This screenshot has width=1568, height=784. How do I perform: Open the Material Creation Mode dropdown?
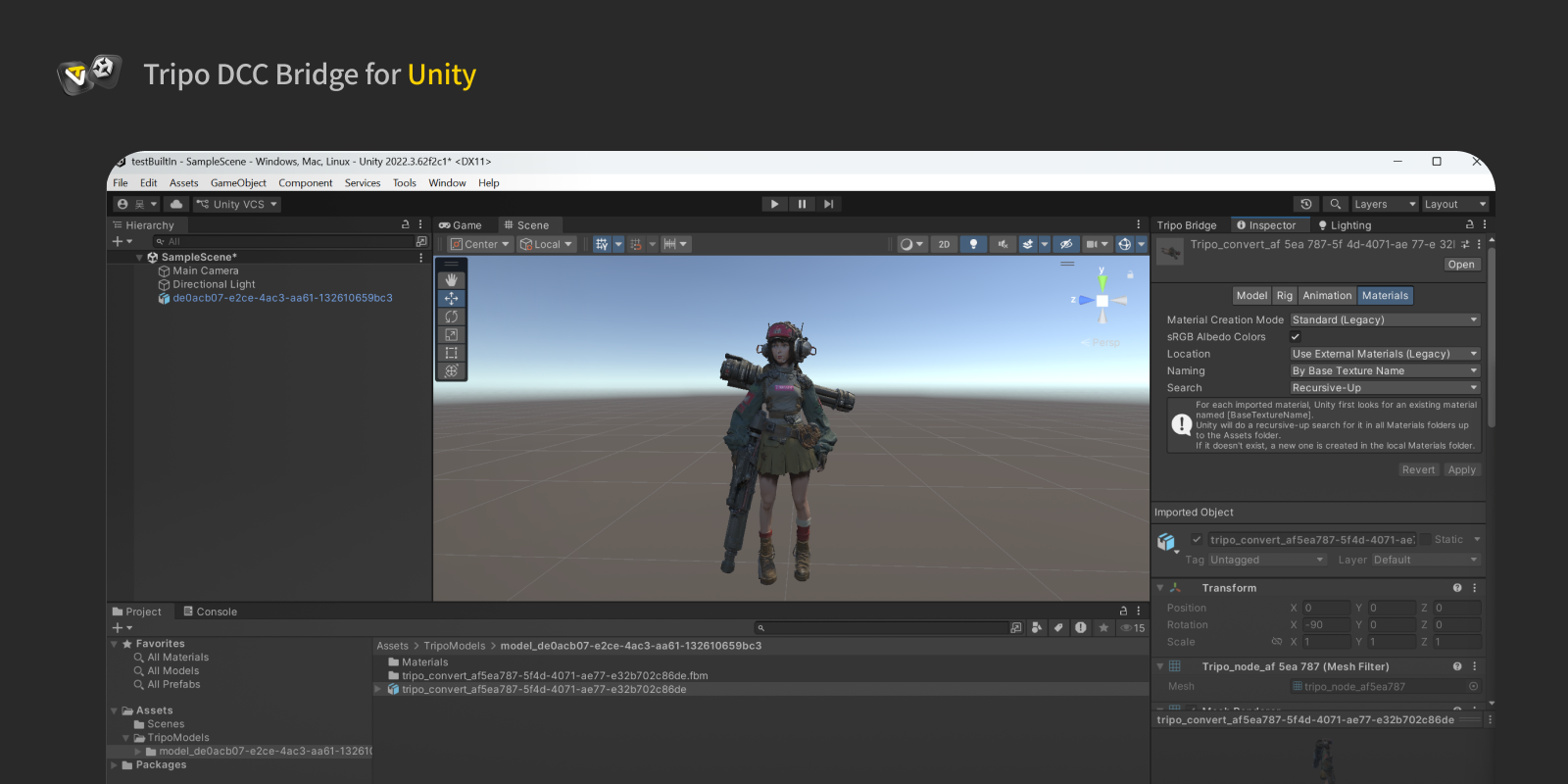click(1384, 320)
